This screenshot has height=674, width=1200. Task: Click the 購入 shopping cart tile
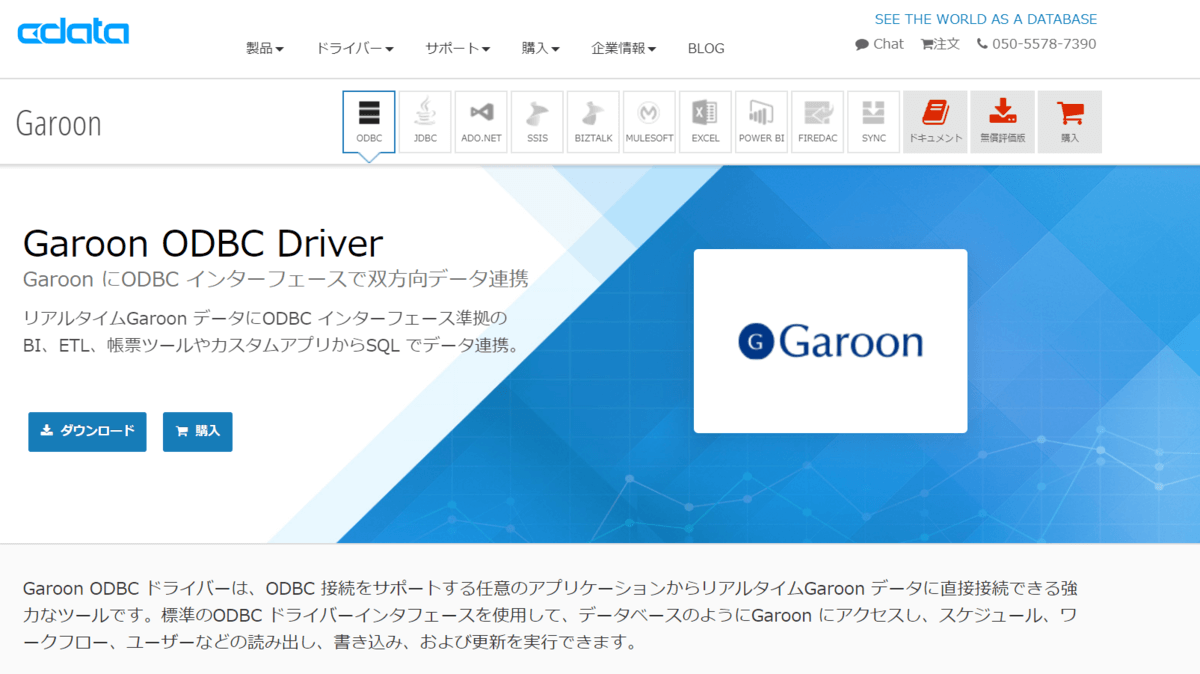point(1070,121)
